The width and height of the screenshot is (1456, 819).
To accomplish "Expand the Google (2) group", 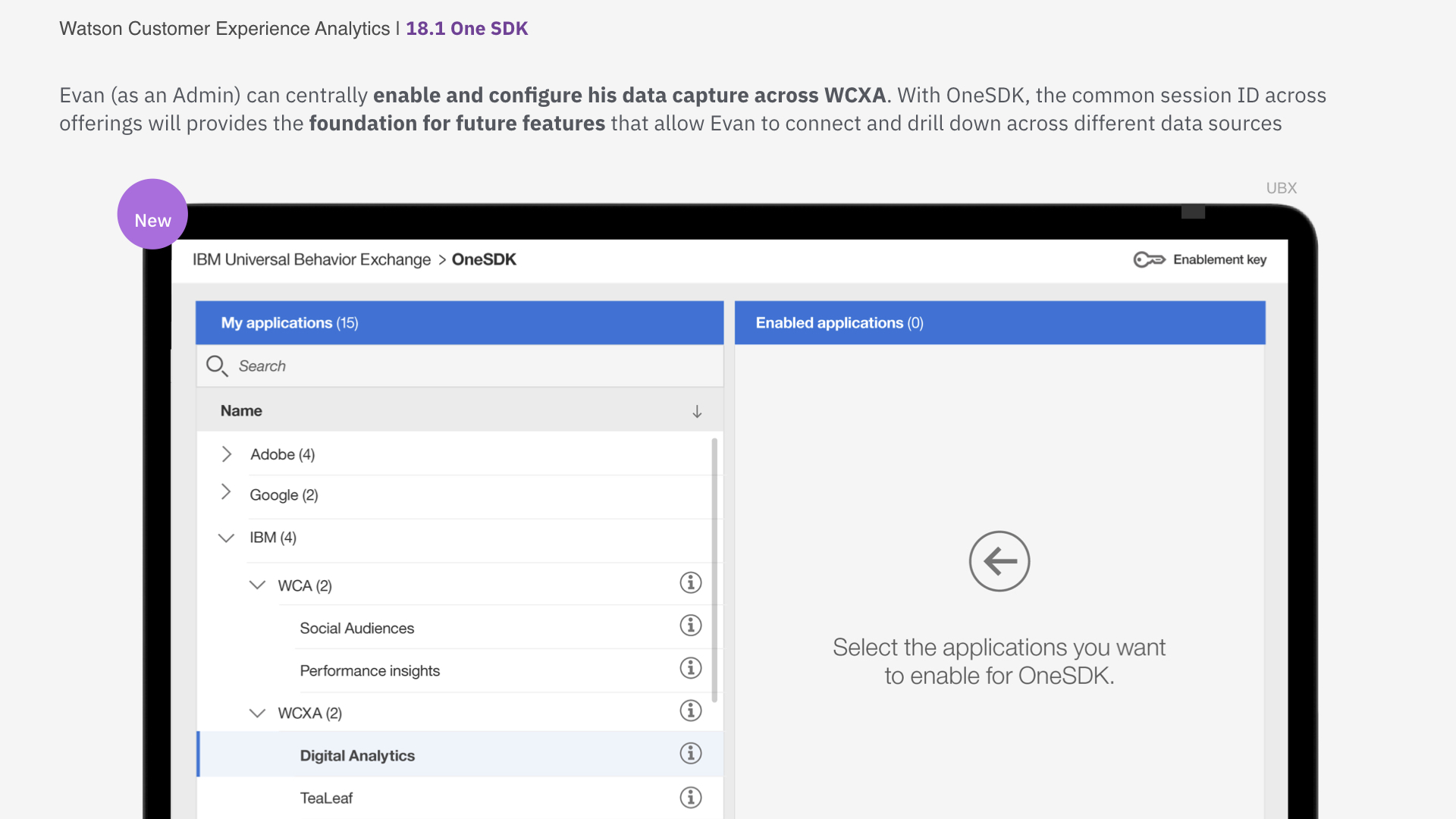I will (x=226, y=492).
